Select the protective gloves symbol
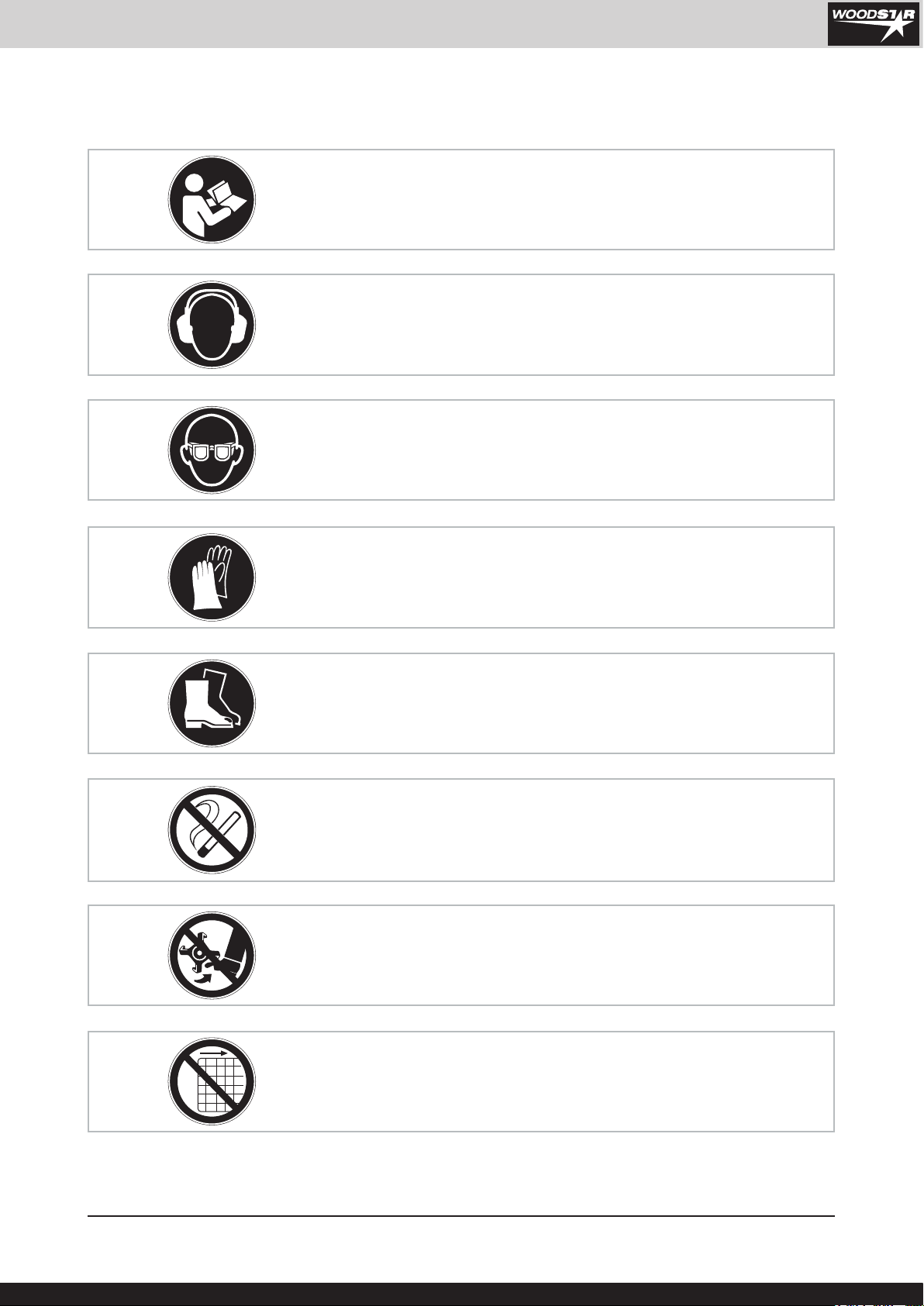 (x=212, y=577)
